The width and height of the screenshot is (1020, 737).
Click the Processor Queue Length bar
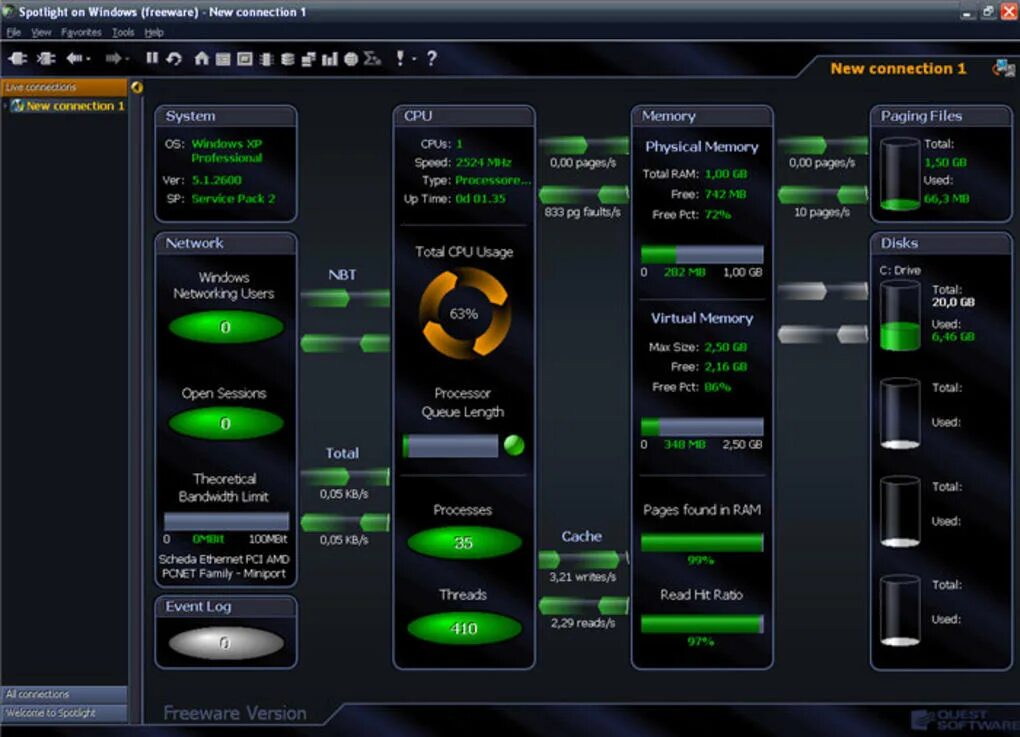451,446
